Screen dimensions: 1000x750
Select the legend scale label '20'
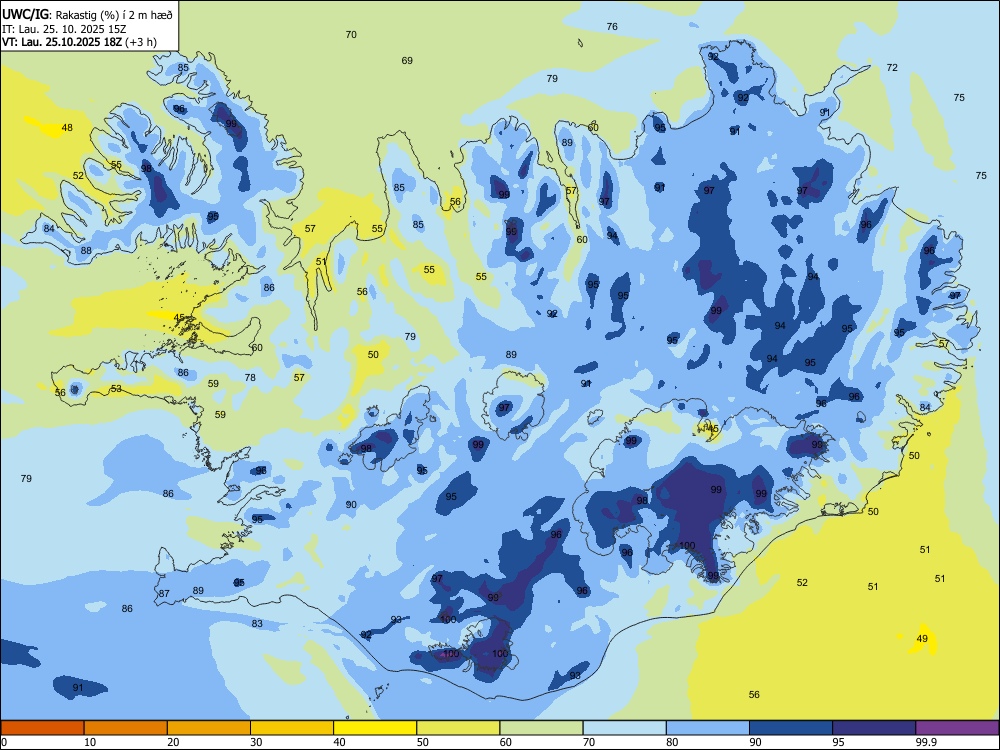(x=173, y=742)
